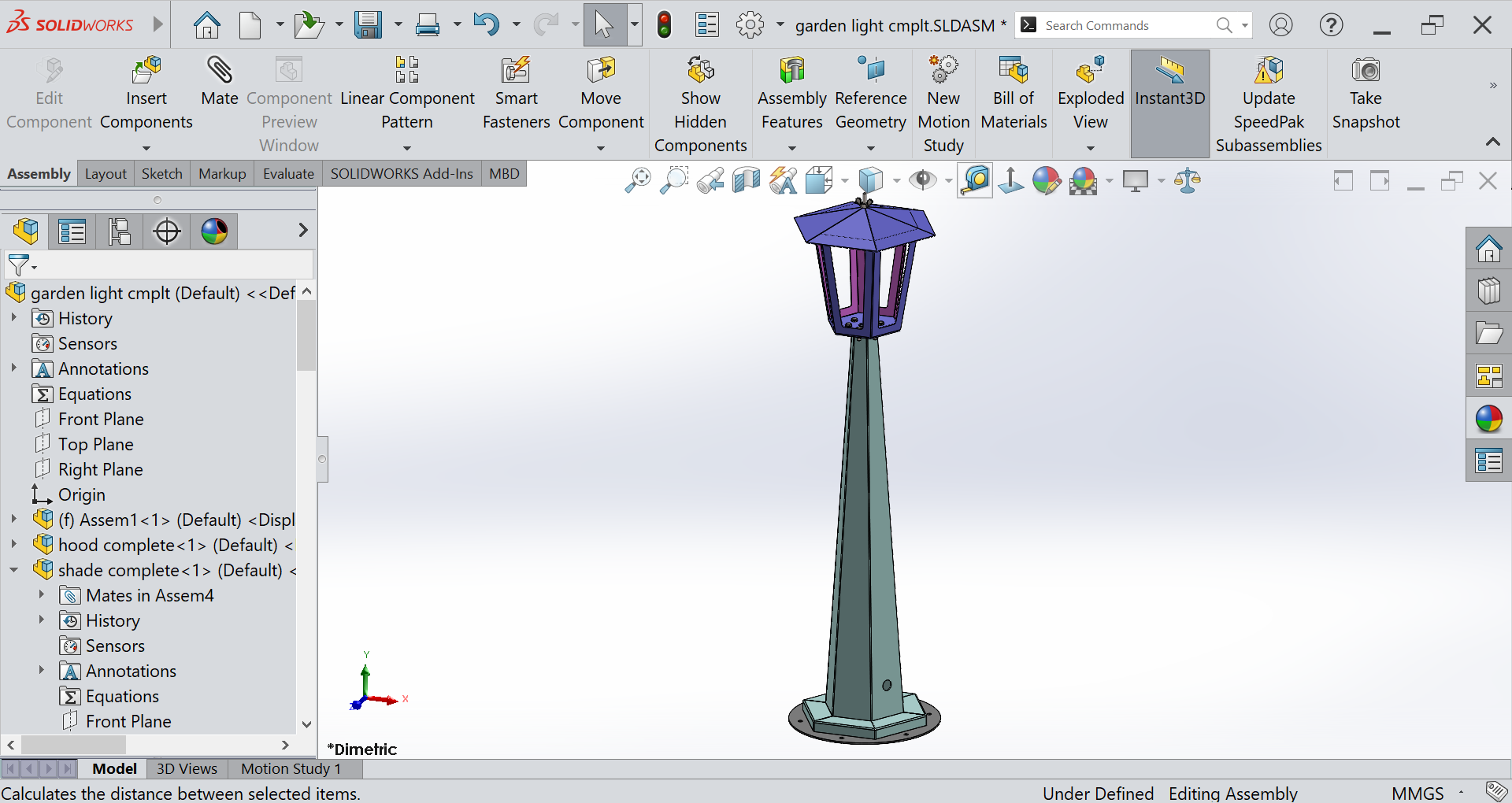Start a New Motion Study

(943, 105)
